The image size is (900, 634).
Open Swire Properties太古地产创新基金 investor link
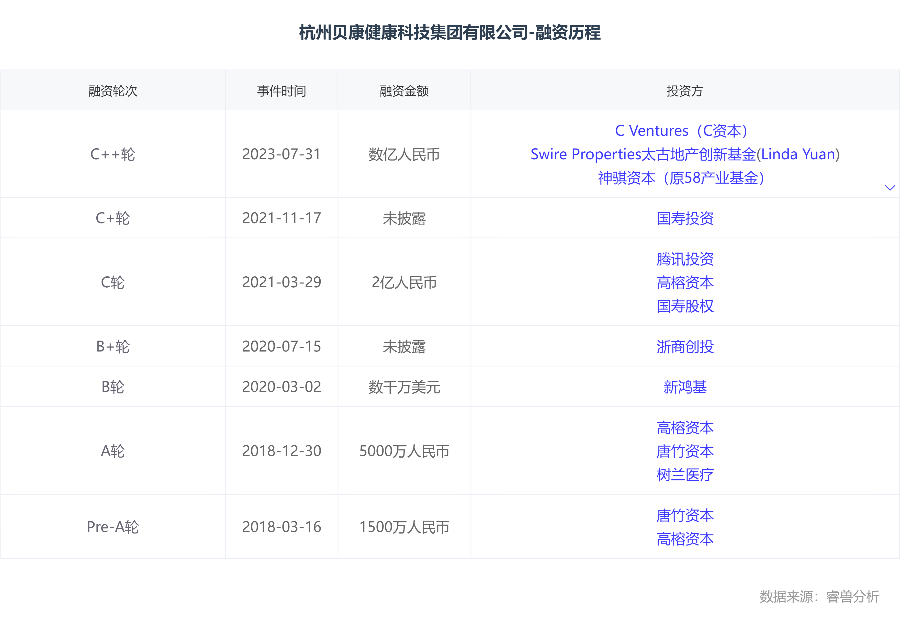[643, 154]
